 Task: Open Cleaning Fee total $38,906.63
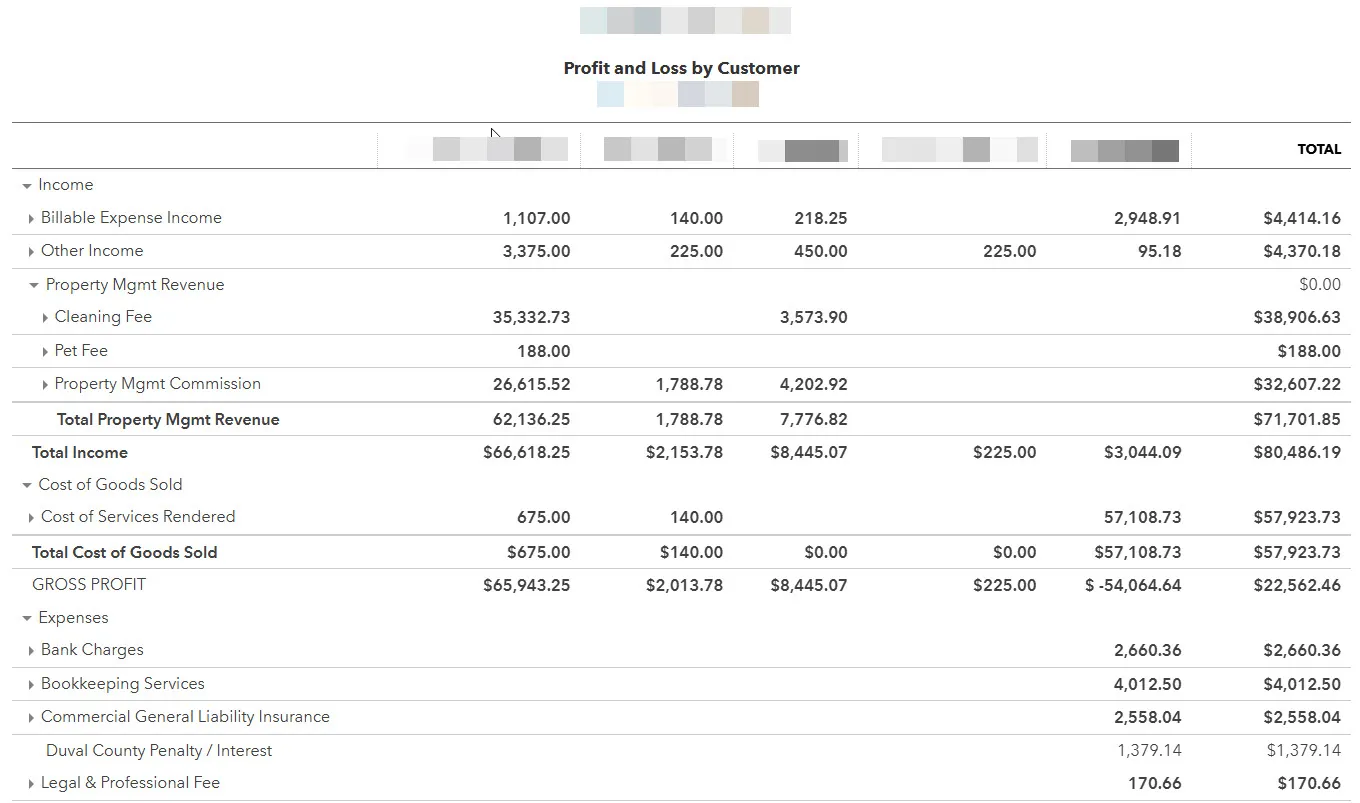1297,317
